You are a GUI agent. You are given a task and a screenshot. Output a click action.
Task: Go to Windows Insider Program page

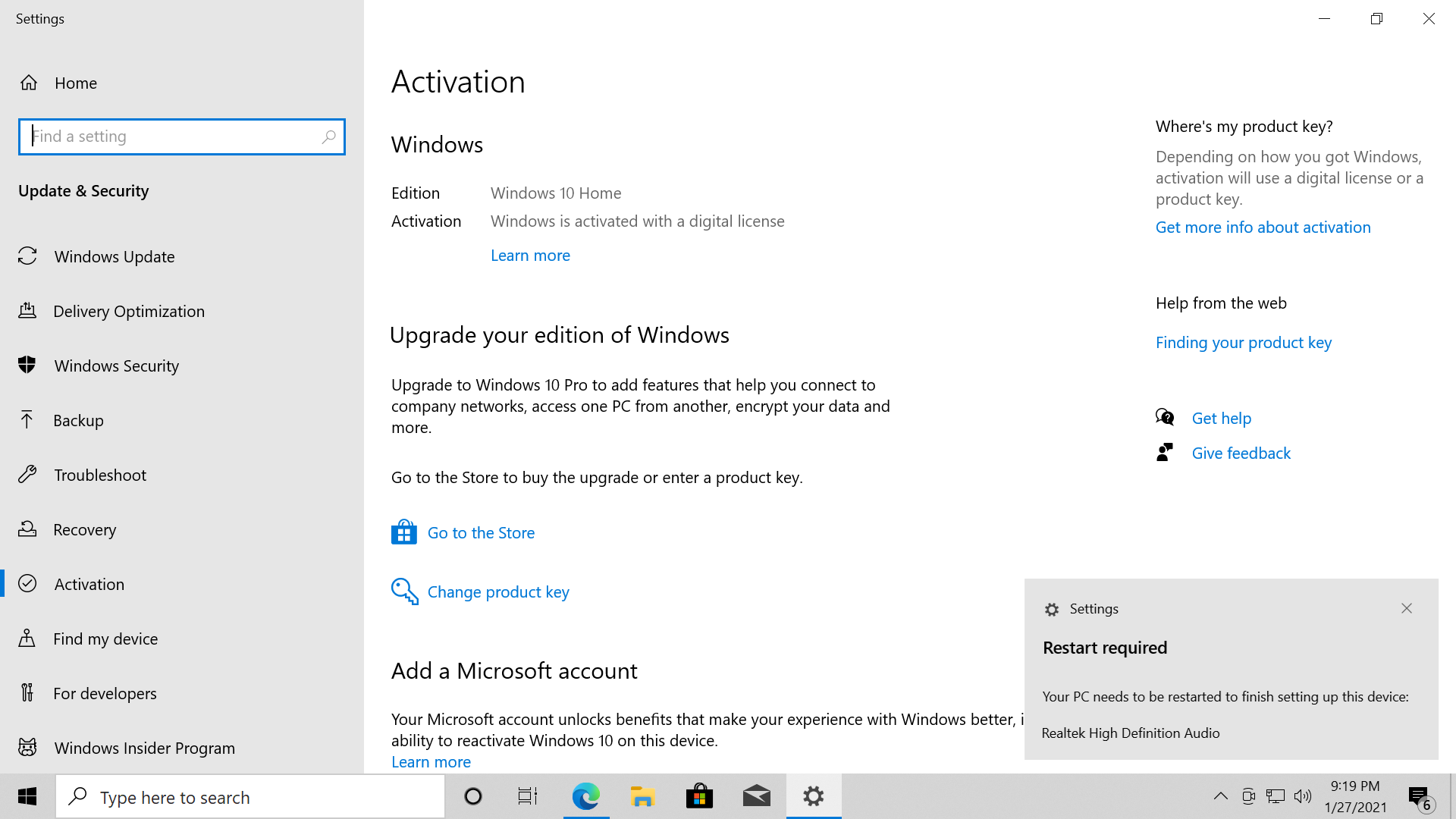point(144,747)
